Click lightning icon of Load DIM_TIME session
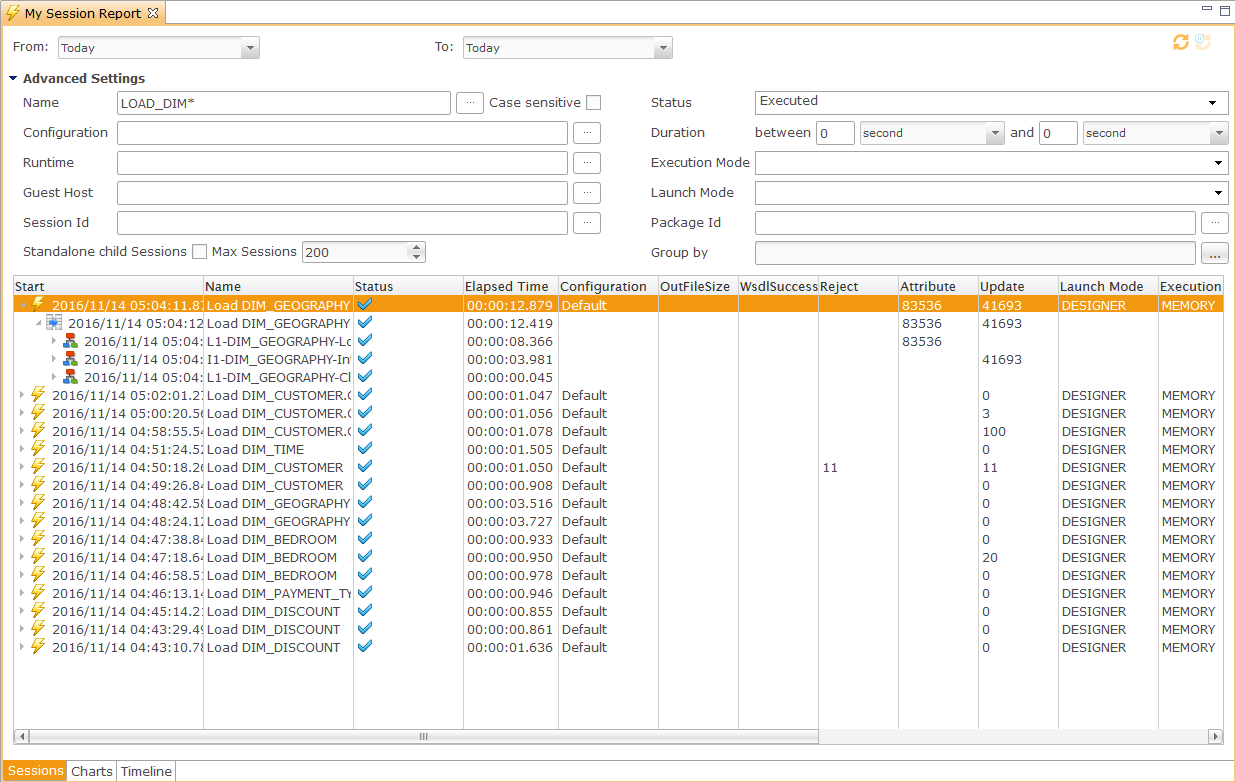Viewport: 1235px width, 782px height. tap(39, 449)
